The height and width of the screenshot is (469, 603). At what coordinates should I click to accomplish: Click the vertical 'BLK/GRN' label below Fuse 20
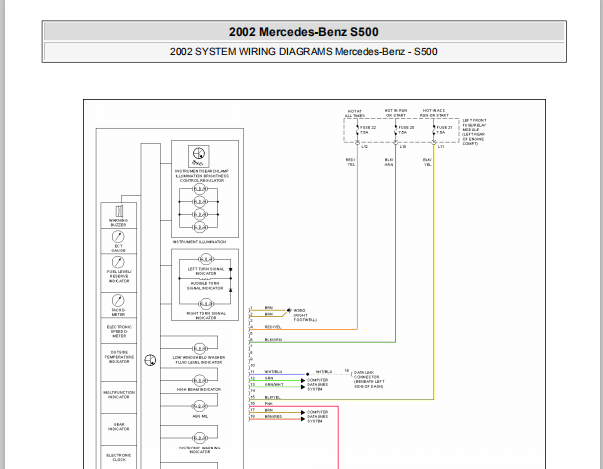[x=389, y=162]
